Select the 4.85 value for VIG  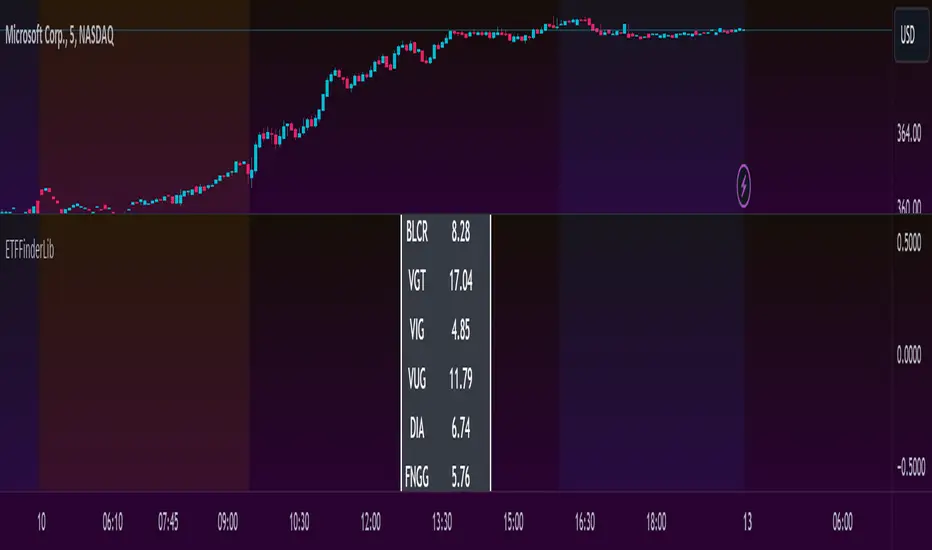[461, 329]
